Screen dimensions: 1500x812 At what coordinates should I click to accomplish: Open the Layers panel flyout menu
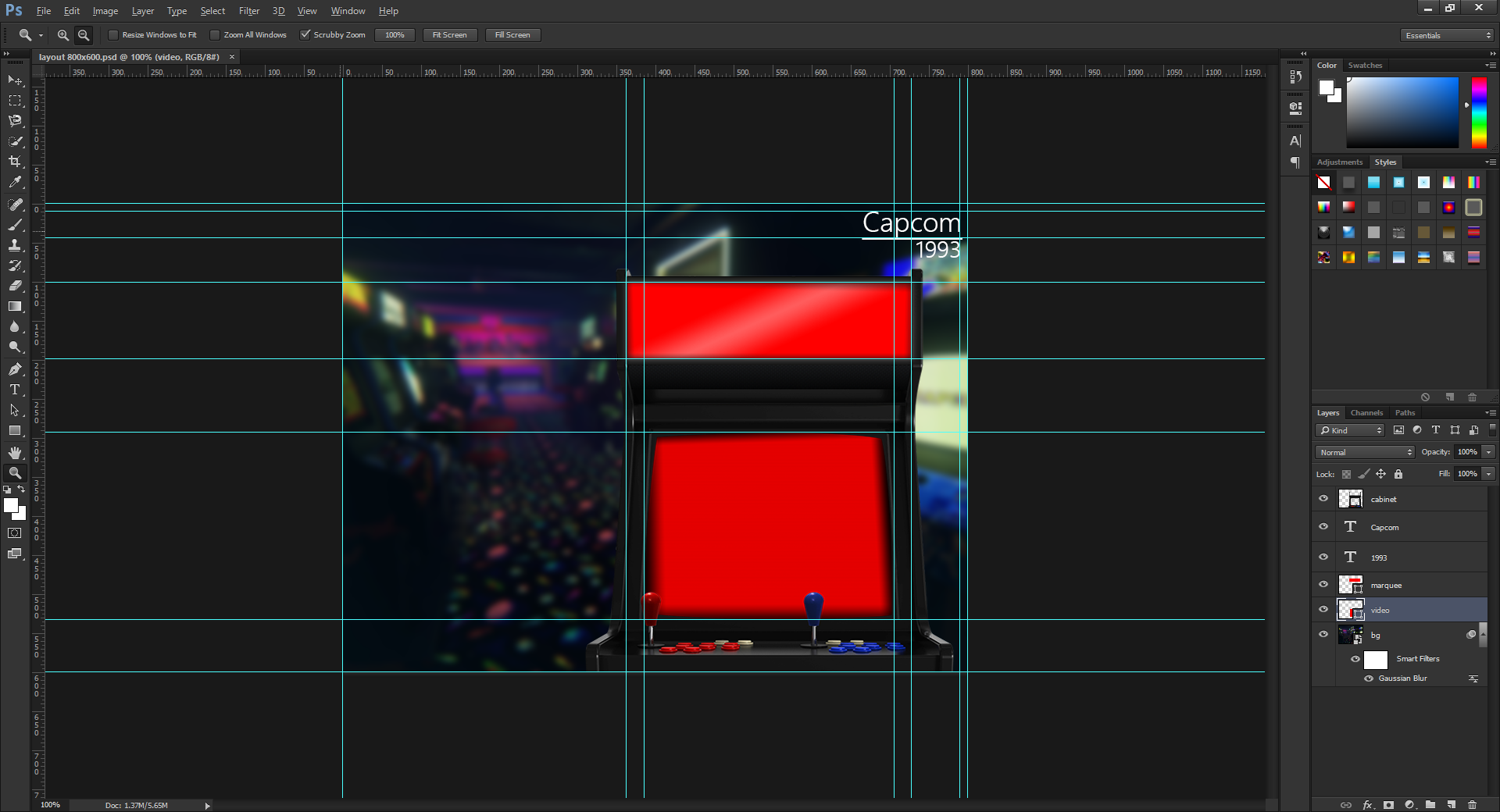pyautogui.click(x=1491, y=413)
